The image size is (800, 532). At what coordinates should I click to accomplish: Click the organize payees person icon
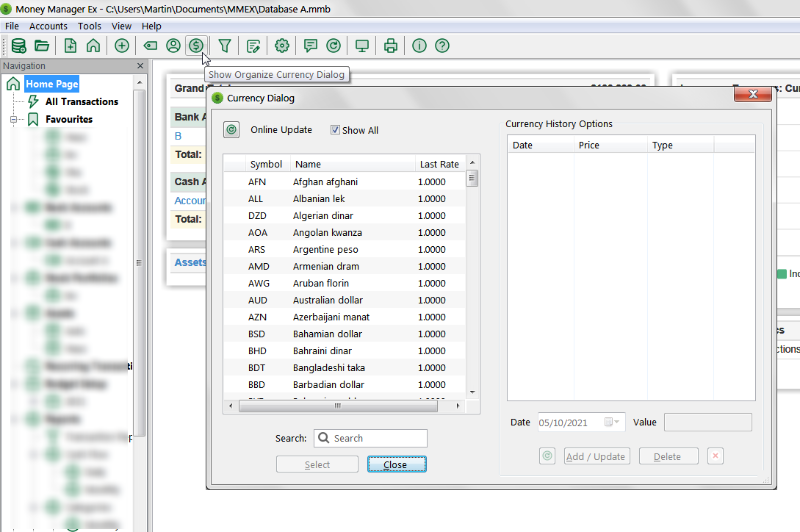coord(173,45)
